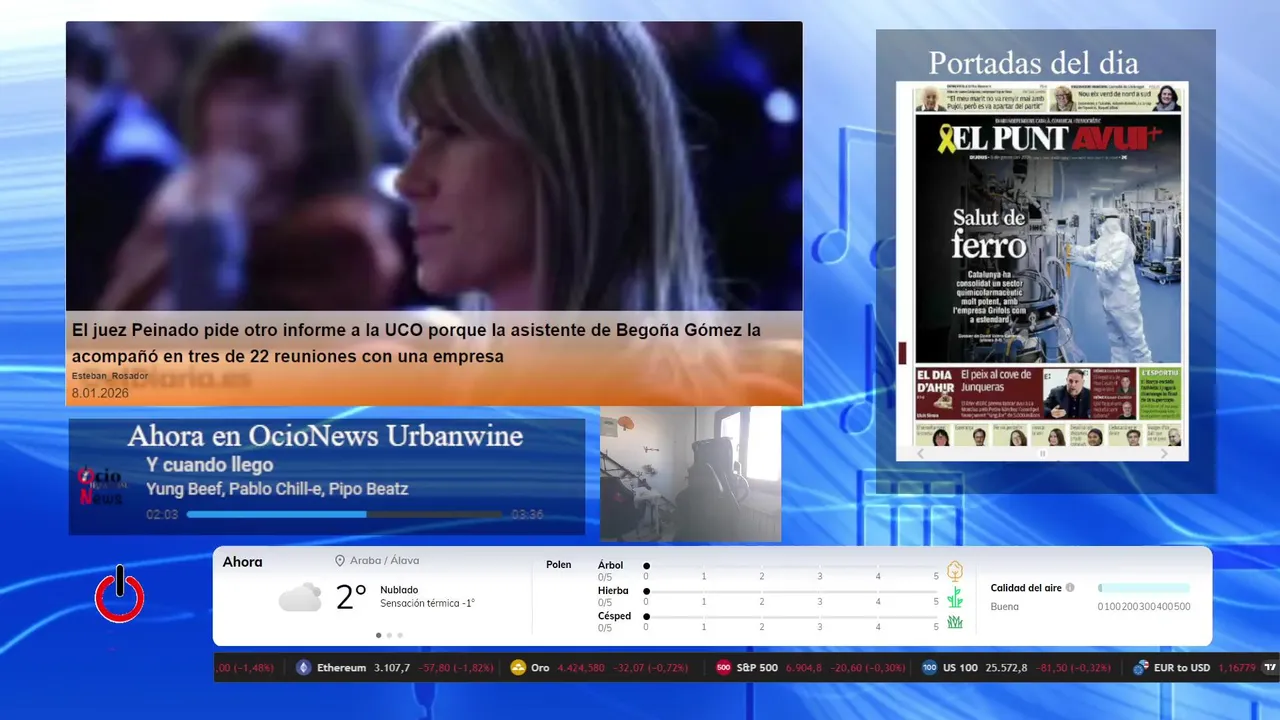Click the song progress bar of Y cuando llego
This screenshot has width=1280, height=720.
click(344, 514)
